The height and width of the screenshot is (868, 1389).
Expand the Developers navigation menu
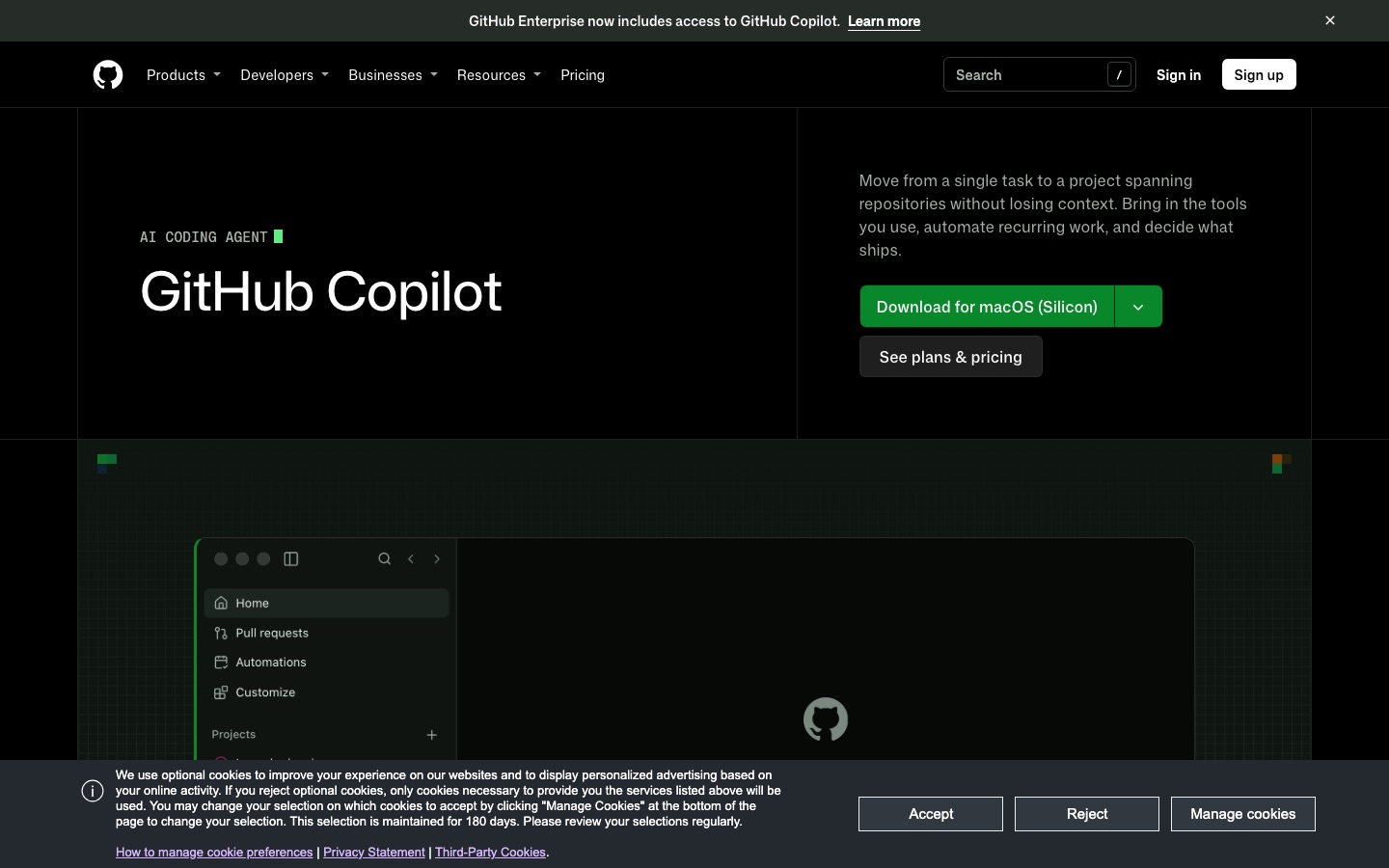tap(285, 74)
